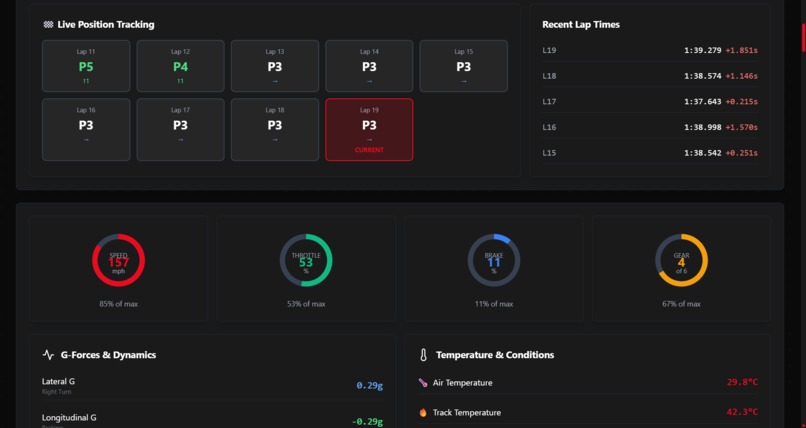Click the L19 lap time row
Viewport: 806px width, 428px height.
click(x=650, y=50)
